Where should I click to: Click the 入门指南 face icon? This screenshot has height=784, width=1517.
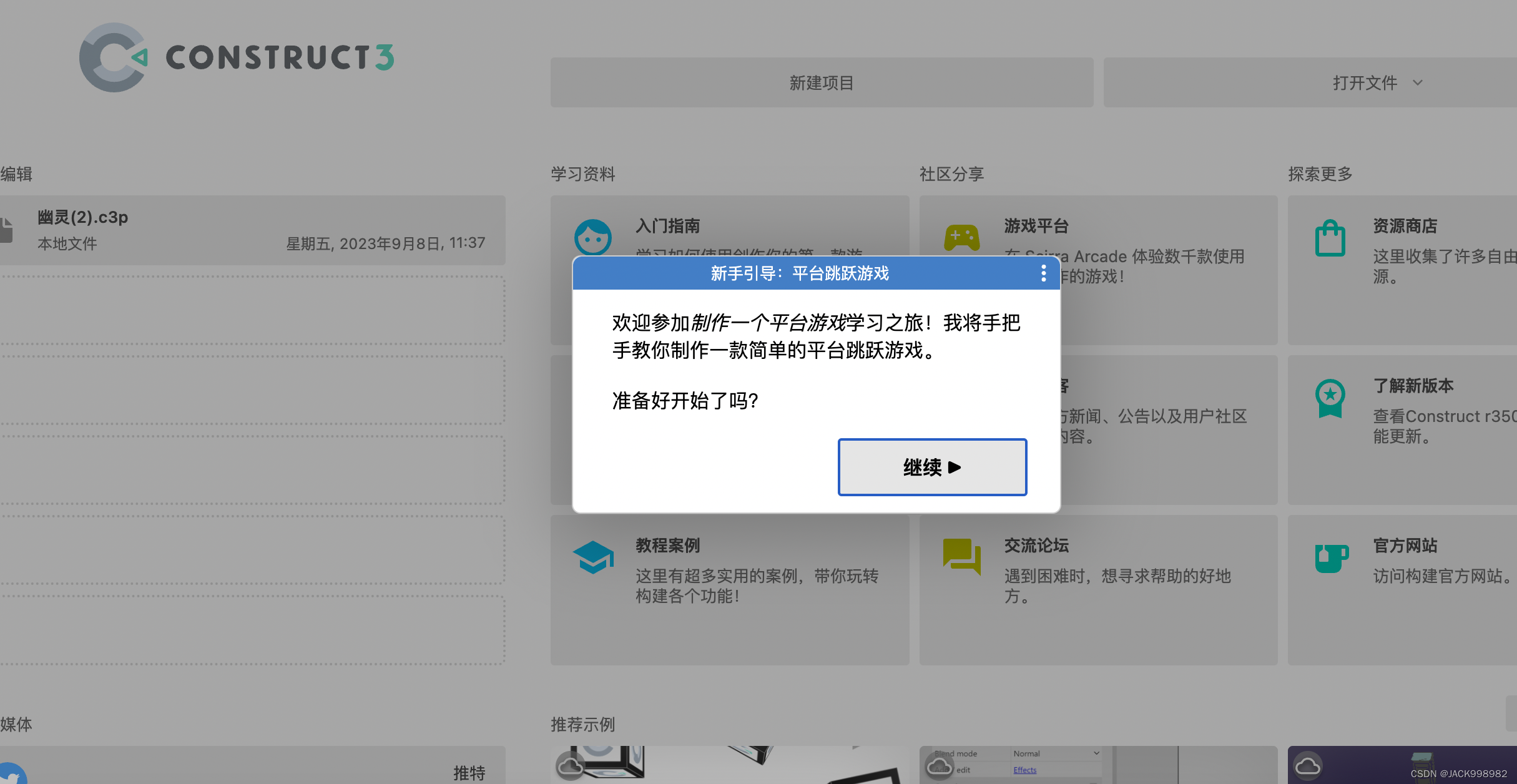[x=592, y=237]
